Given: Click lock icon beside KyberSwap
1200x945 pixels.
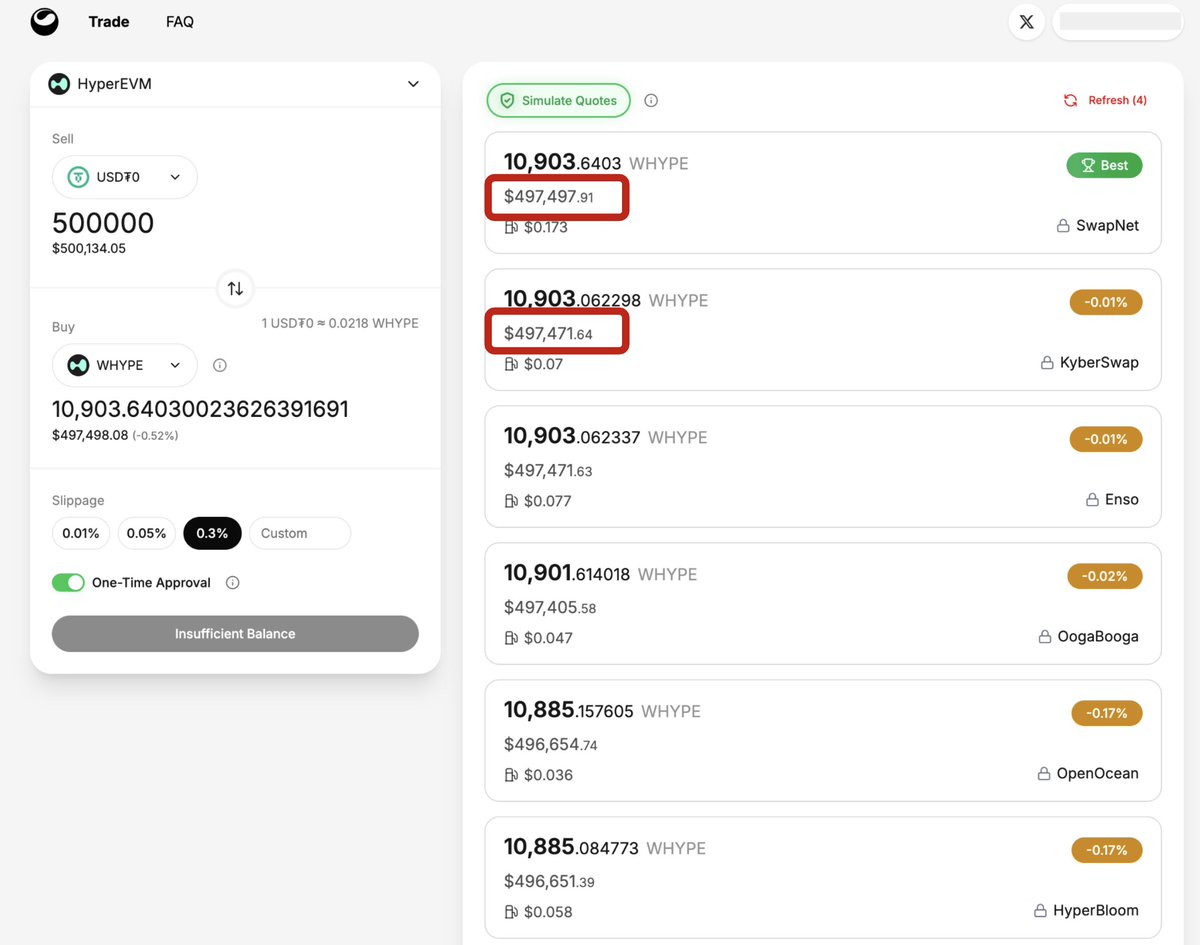Looking at the screenshot, I should [1047, 363].
